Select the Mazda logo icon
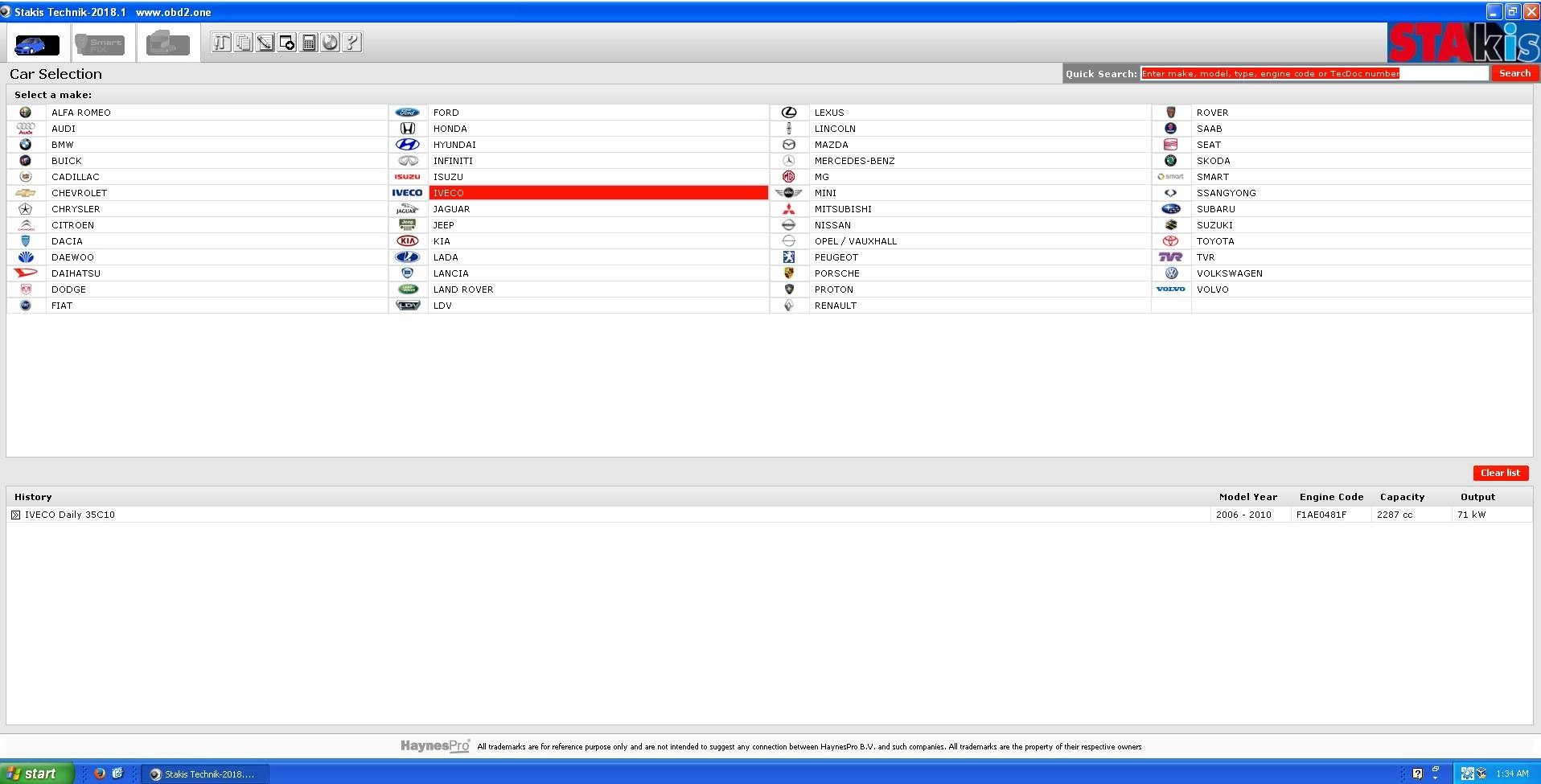 [x=789, y=145]
